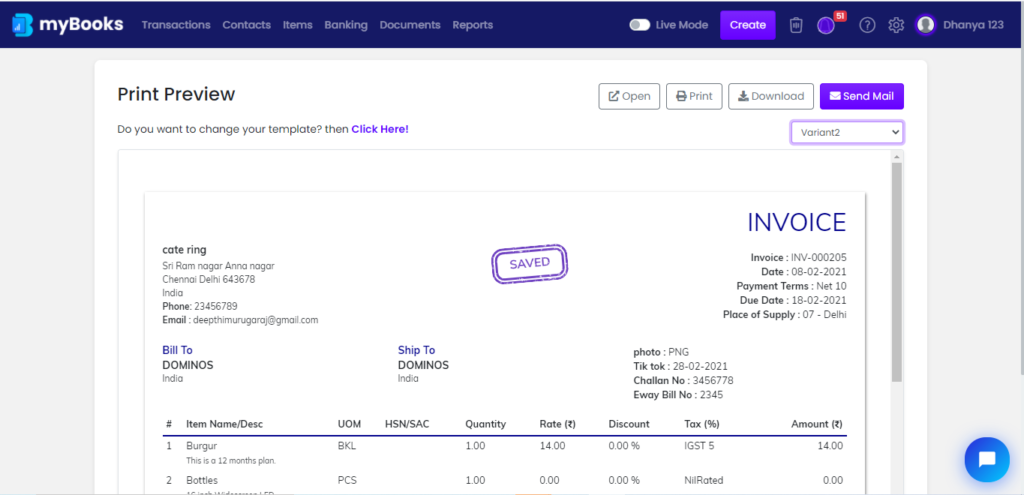The width and height of the screenshot is (1024, 495).
Task: Click the preview vertical scrollbar thumb
Action: (897, 272)
